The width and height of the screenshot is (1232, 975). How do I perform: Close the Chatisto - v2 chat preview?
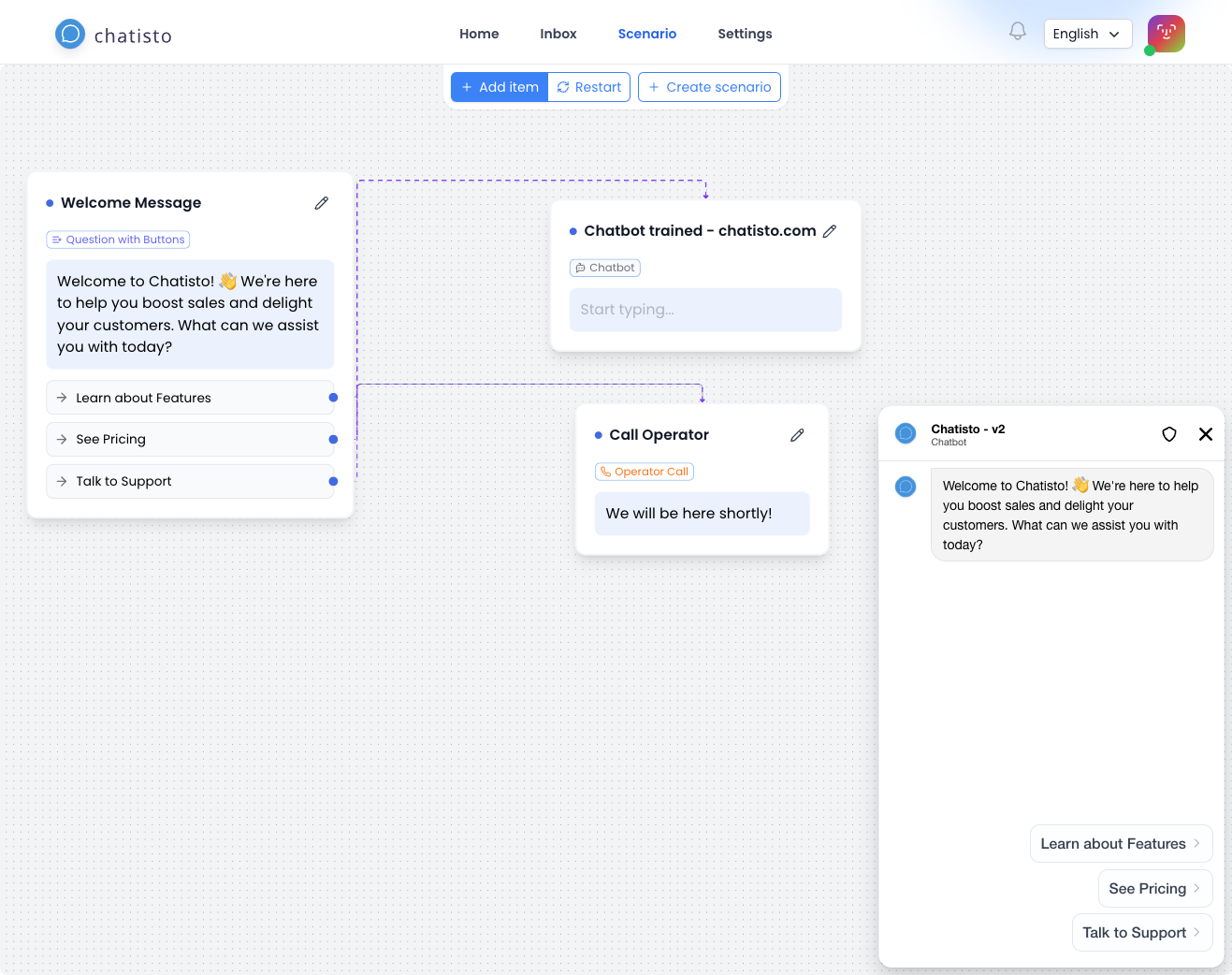click(1206, 434)
